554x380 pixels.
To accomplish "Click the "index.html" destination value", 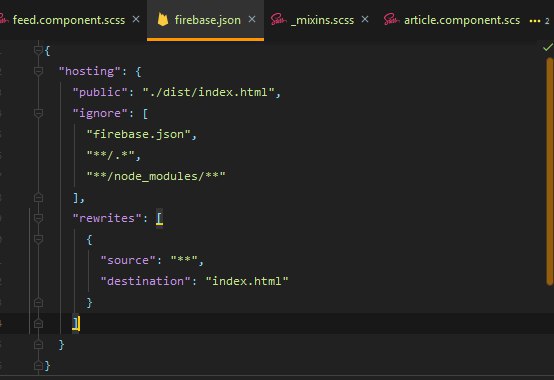I will click(x=247, y=281).
